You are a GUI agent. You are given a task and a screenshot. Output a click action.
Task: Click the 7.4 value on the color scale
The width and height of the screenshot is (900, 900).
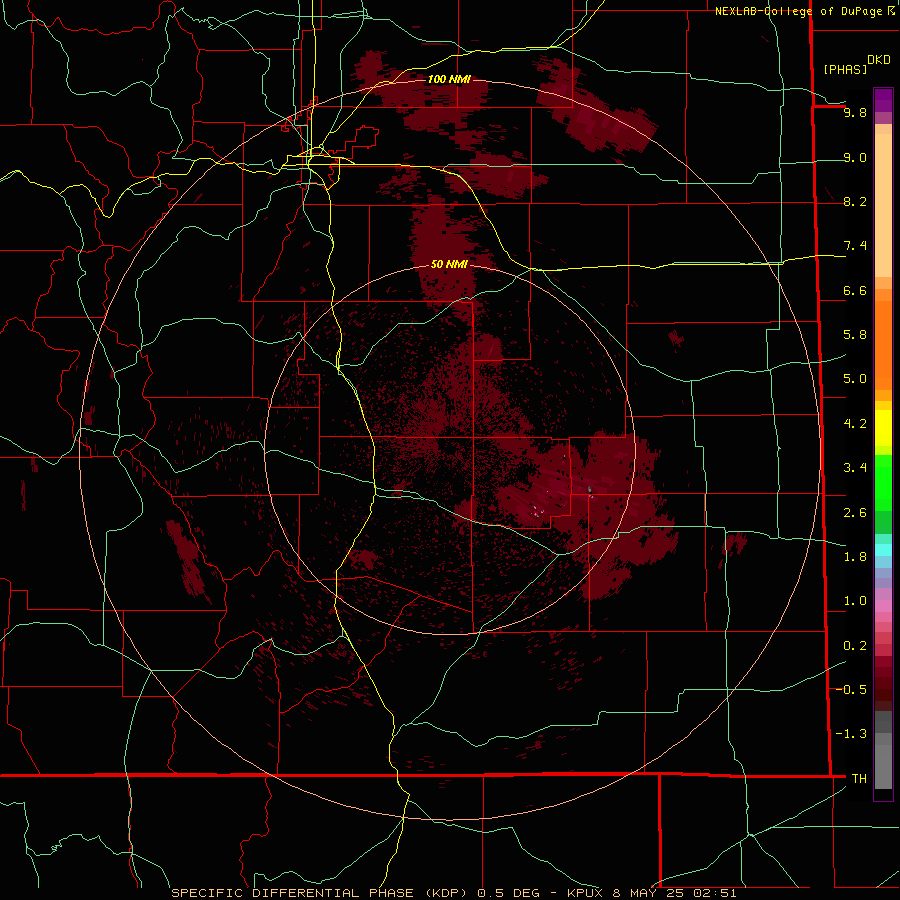[855, 246]
